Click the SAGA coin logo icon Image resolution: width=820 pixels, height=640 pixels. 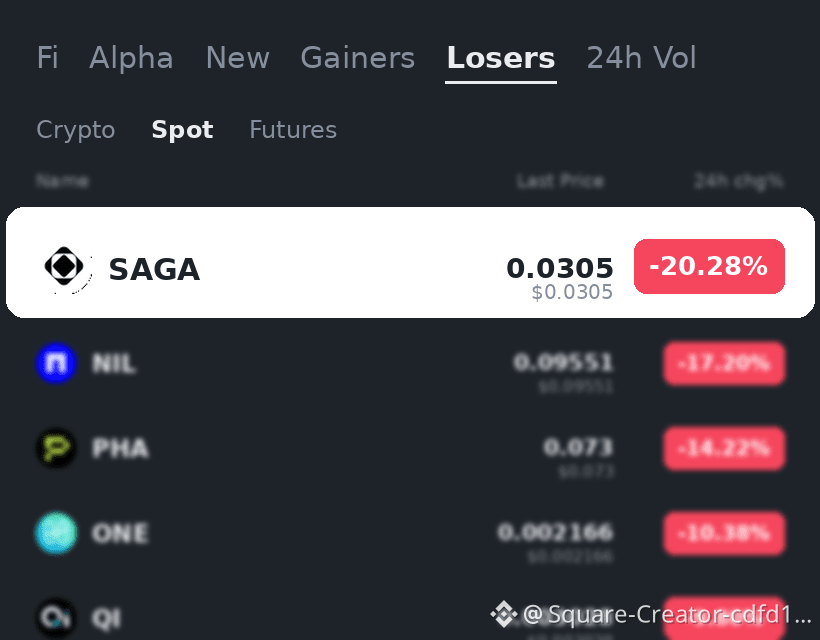pyautogui.click(x=64, y=267)
